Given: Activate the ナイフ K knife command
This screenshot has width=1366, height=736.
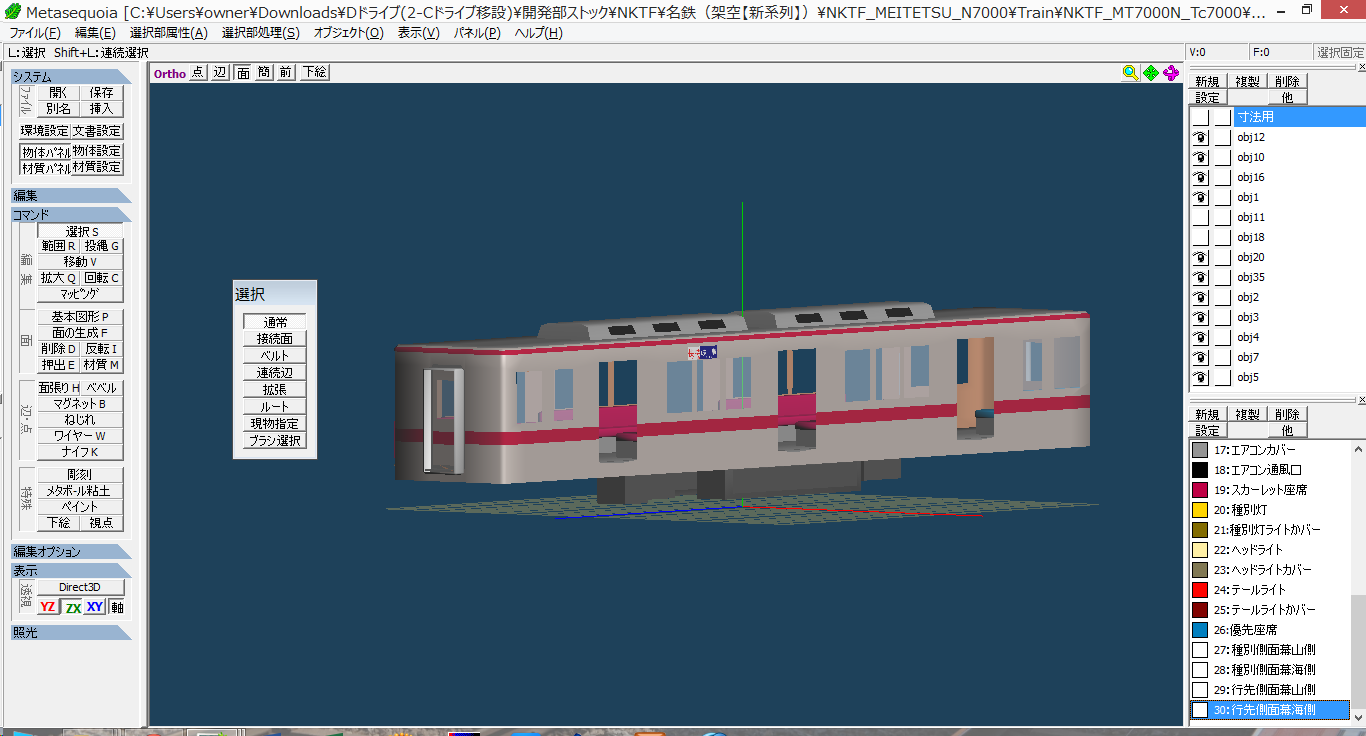Looking at the screenshot, I should coord(81,452).
